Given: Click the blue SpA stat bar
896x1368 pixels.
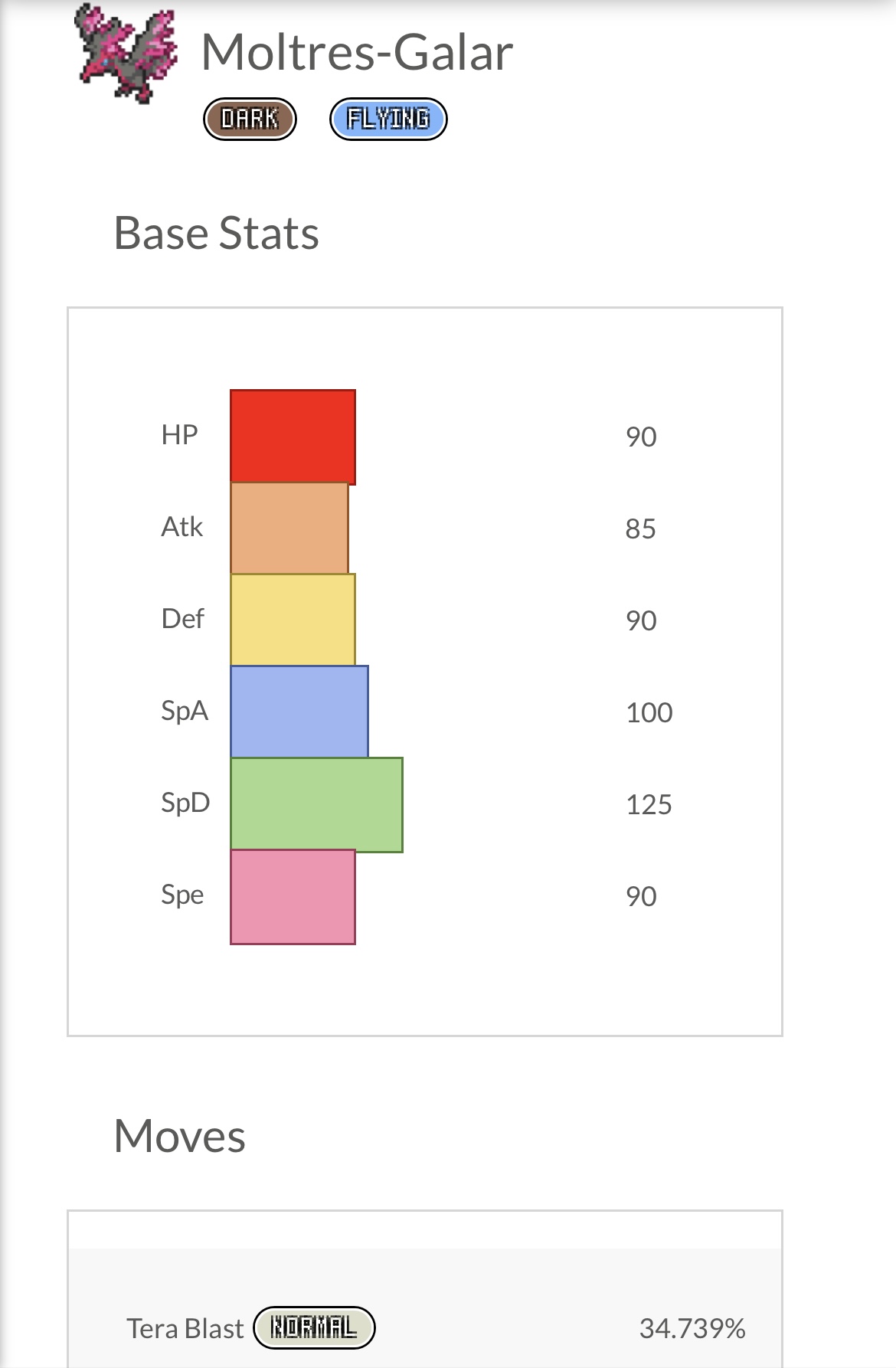Looking at the screenshot, I should 299,712.
